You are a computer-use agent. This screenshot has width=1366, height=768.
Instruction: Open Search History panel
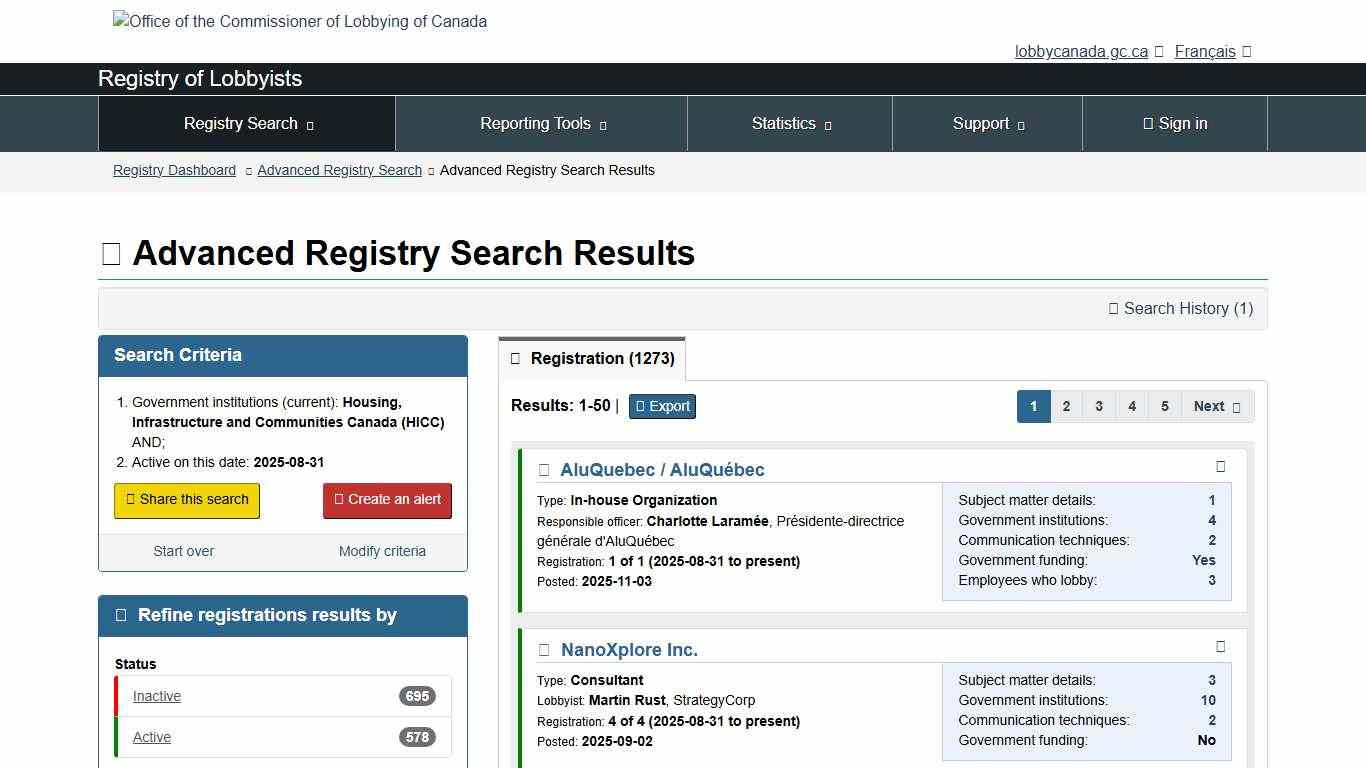tap(1182, 309)
